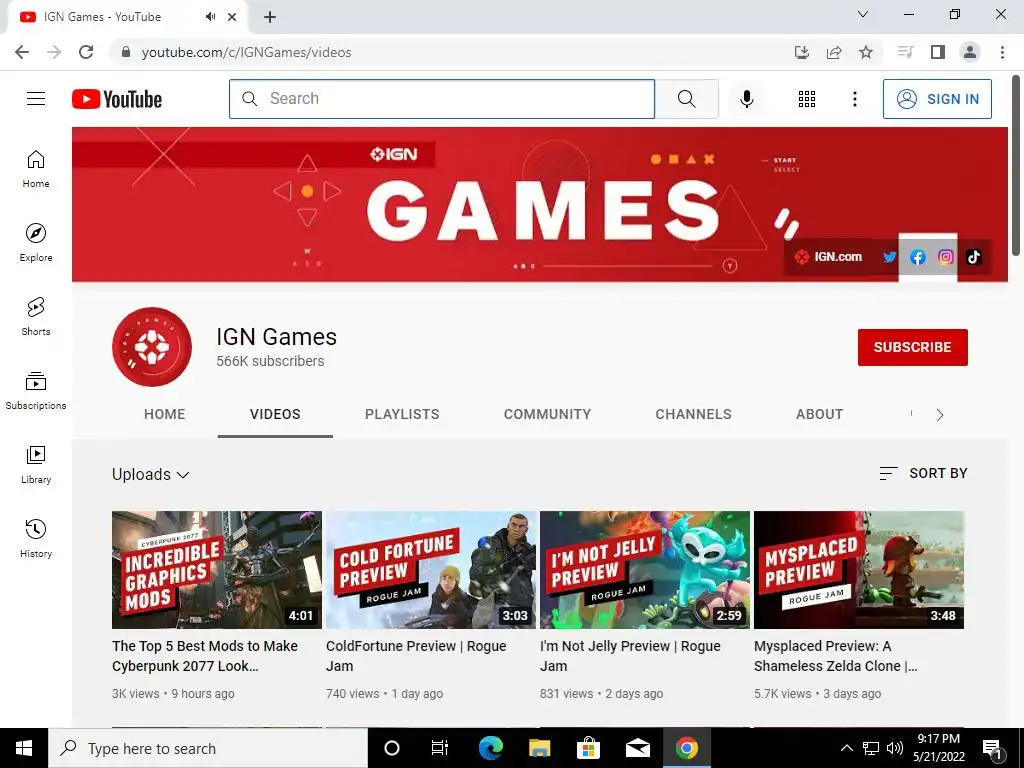
Task: Open the ABOUT tab
Action: click(820, 414)
